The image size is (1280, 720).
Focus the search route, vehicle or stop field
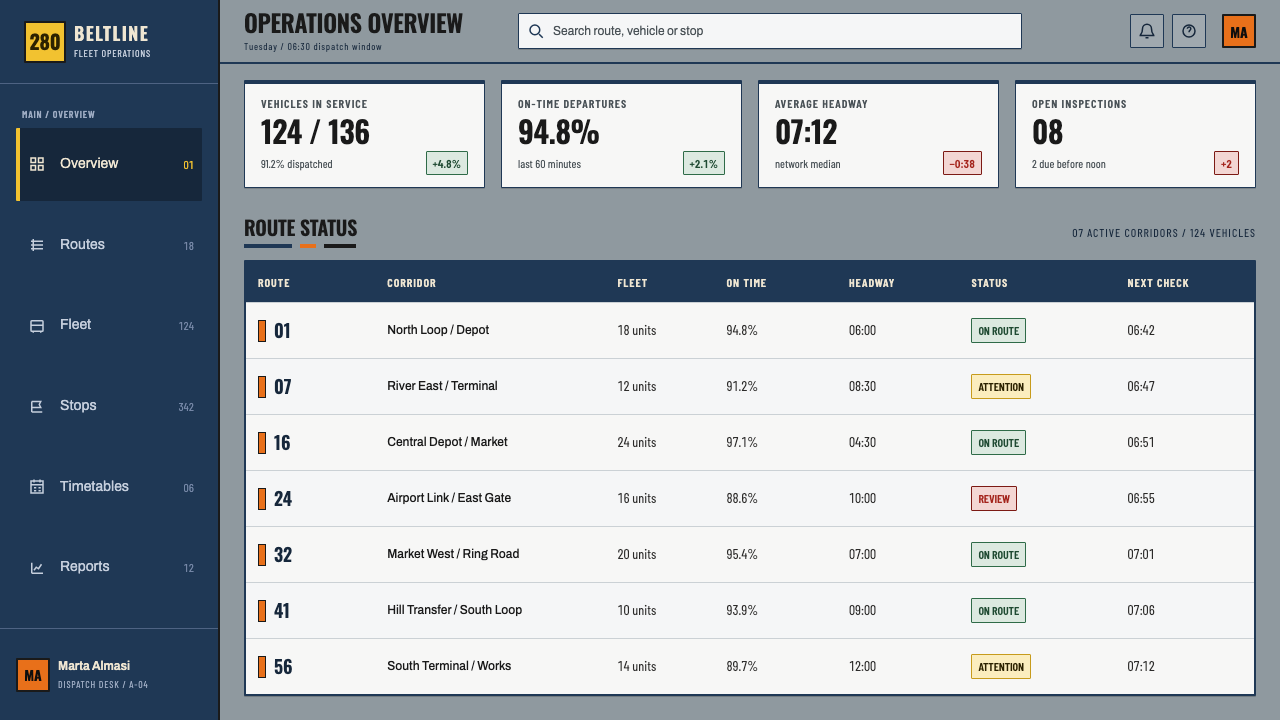click(x=770, y=31)
